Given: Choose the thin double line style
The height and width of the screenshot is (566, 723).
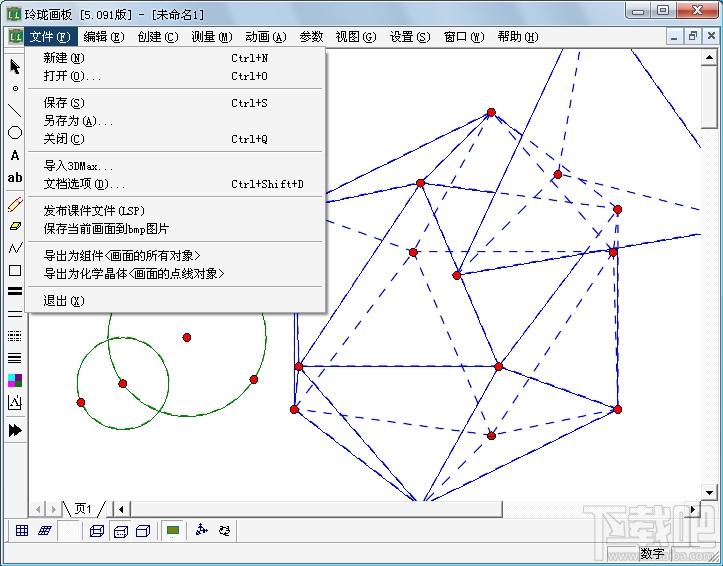Looking at the screenshot, I should tap(15, 314).
